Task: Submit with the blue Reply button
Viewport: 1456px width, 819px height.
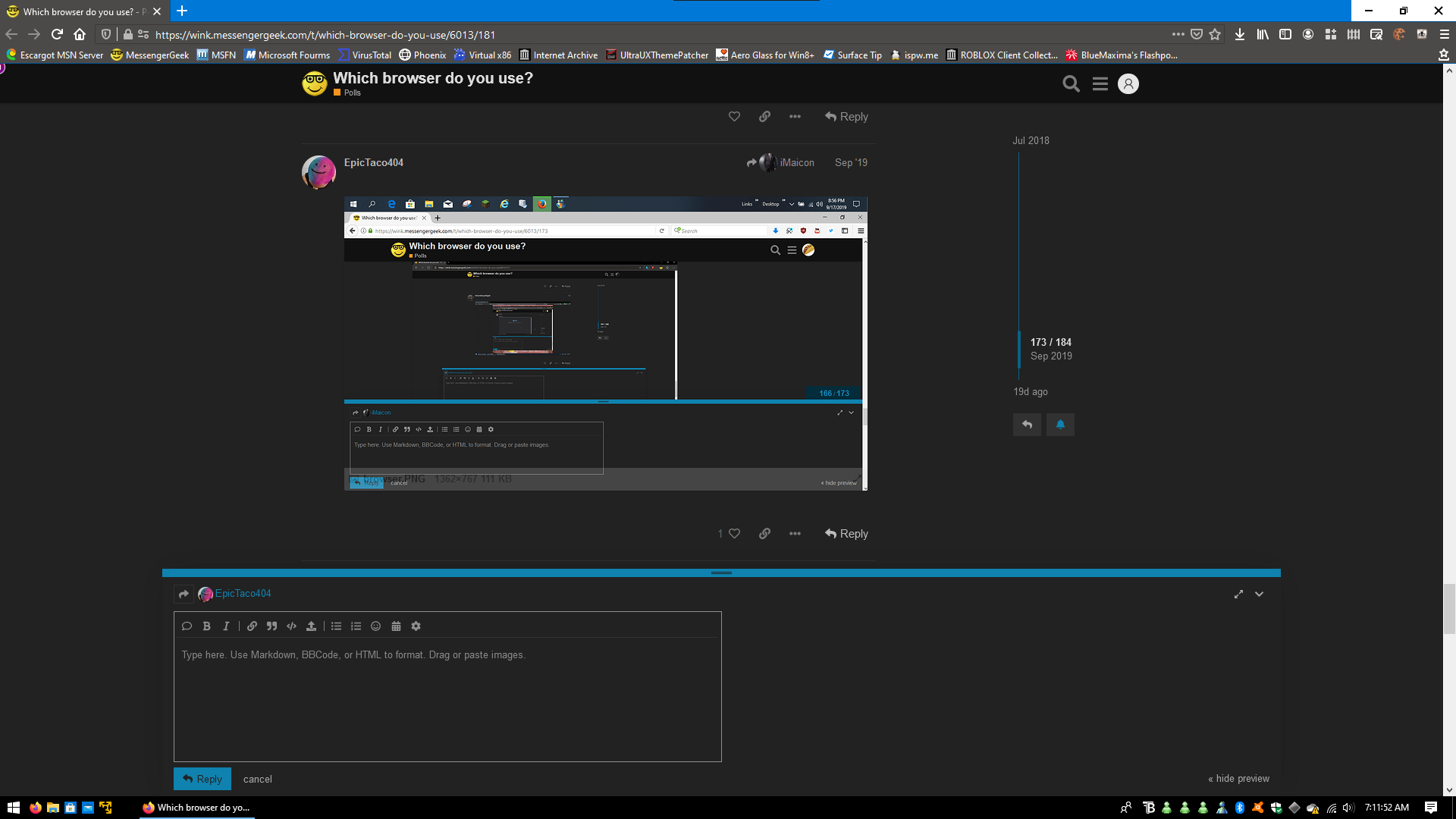Action: click(x=202, y=779)
